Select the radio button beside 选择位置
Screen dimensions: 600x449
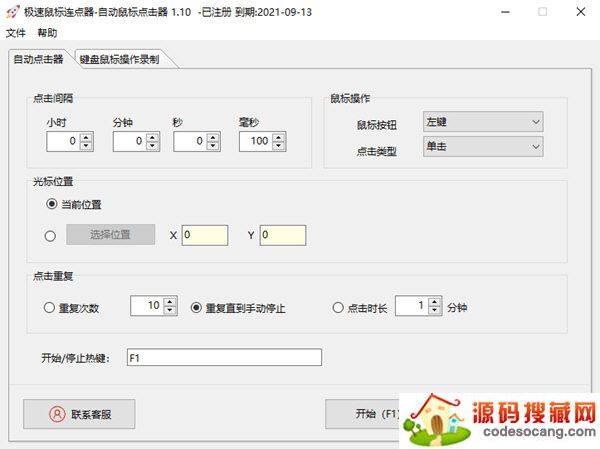50,235
